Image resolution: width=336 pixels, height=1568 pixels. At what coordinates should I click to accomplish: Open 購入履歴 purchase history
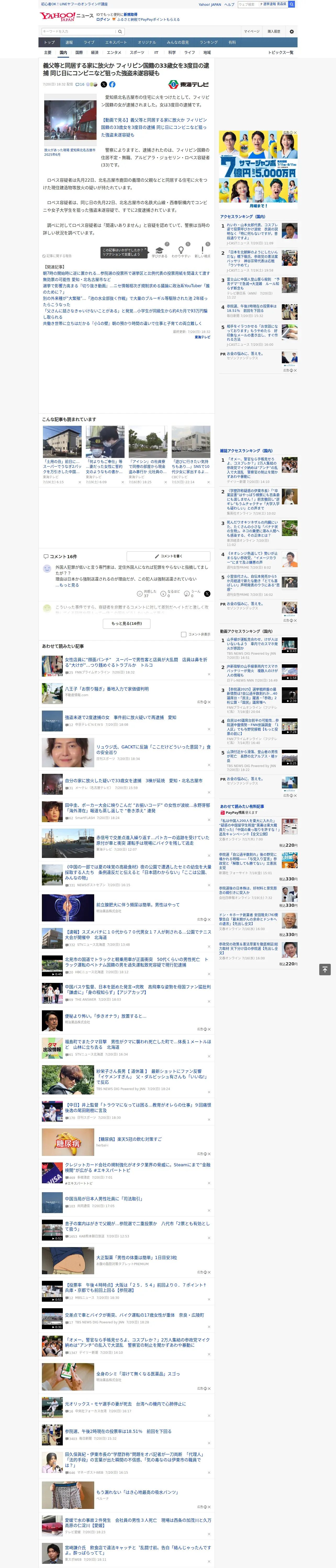pos(274,31)
